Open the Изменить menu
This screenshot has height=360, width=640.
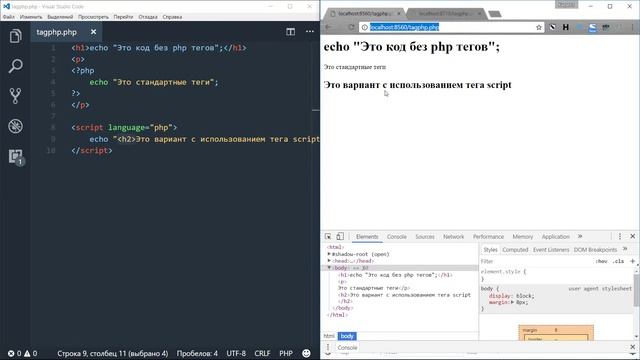pyautogui.click(x=31, y=17)
